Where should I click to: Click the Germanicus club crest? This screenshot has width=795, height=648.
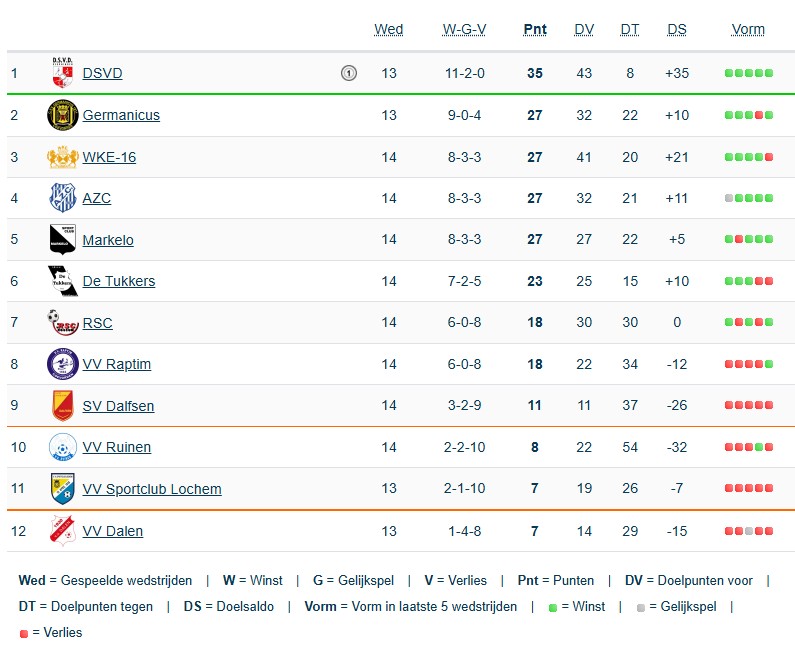(x=62, y=115)
